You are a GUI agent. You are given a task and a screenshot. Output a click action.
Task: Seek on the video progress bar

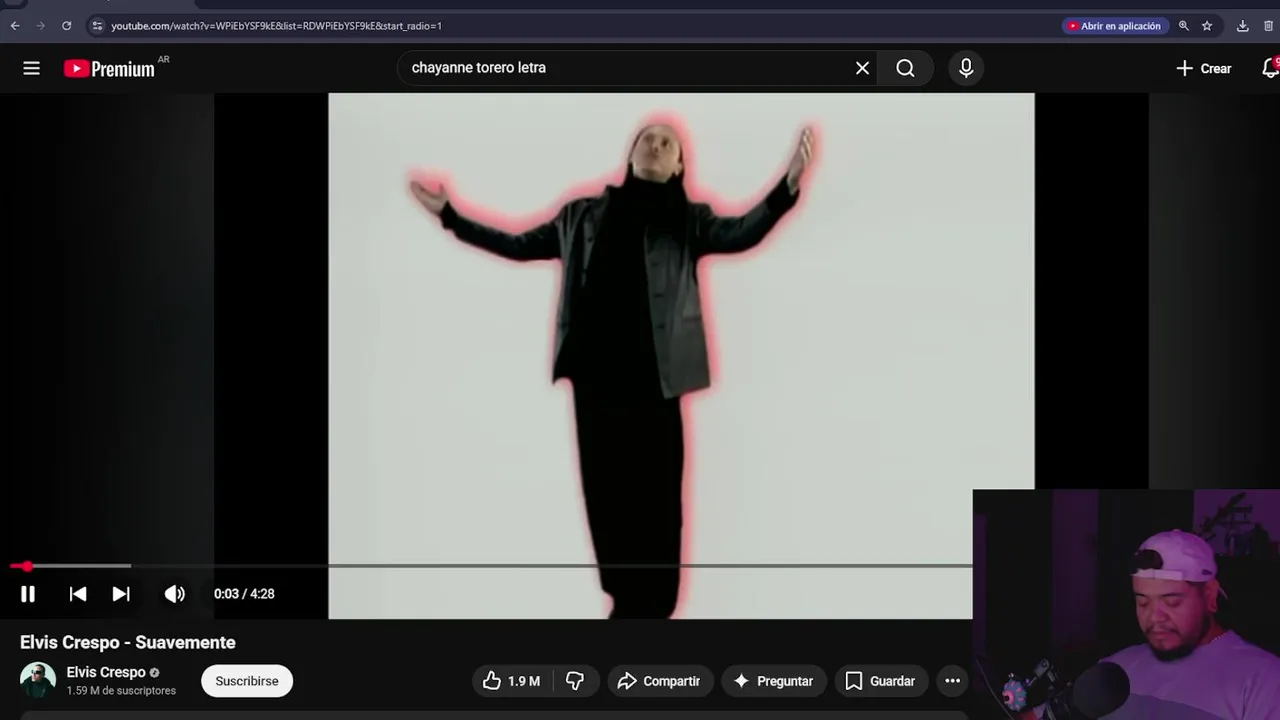pyautogui.click(x=491, y=566)
